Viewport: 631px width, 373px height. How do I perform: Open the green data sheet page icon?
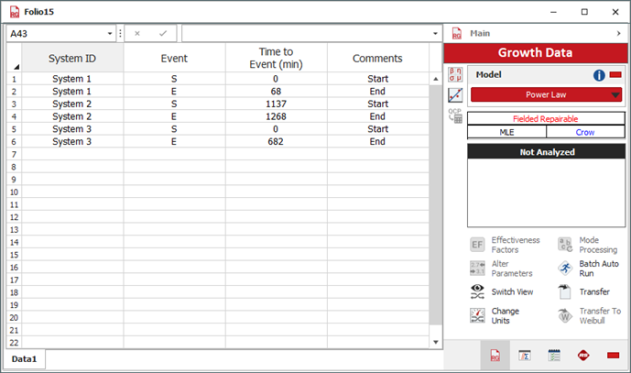tap(554, 355)
